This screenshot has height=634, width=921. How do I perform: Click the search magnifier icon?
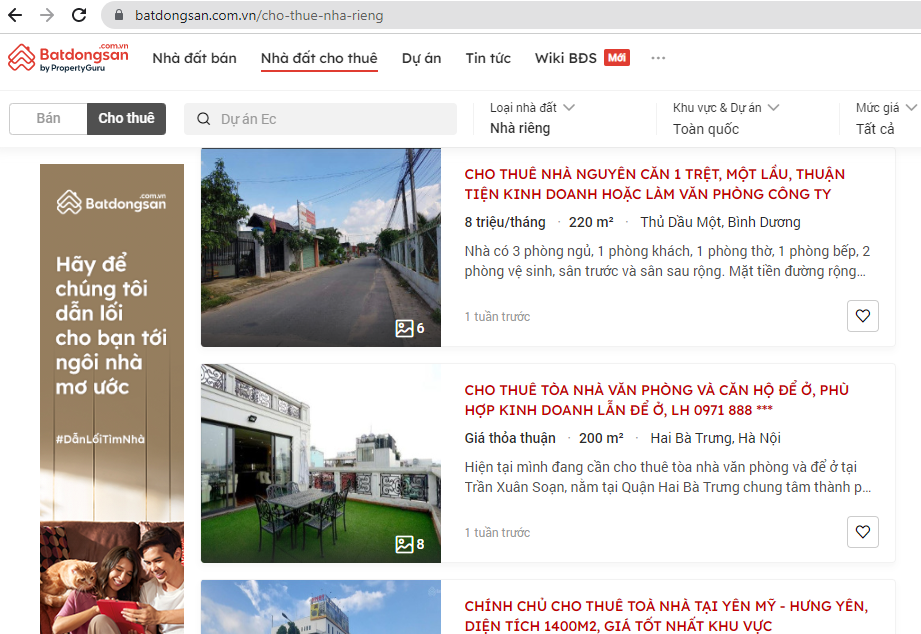click(x=203, y=119)
